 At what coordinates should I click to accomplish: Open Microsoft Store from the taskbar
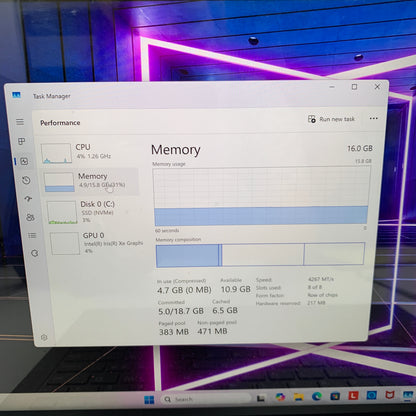point(335,396)
